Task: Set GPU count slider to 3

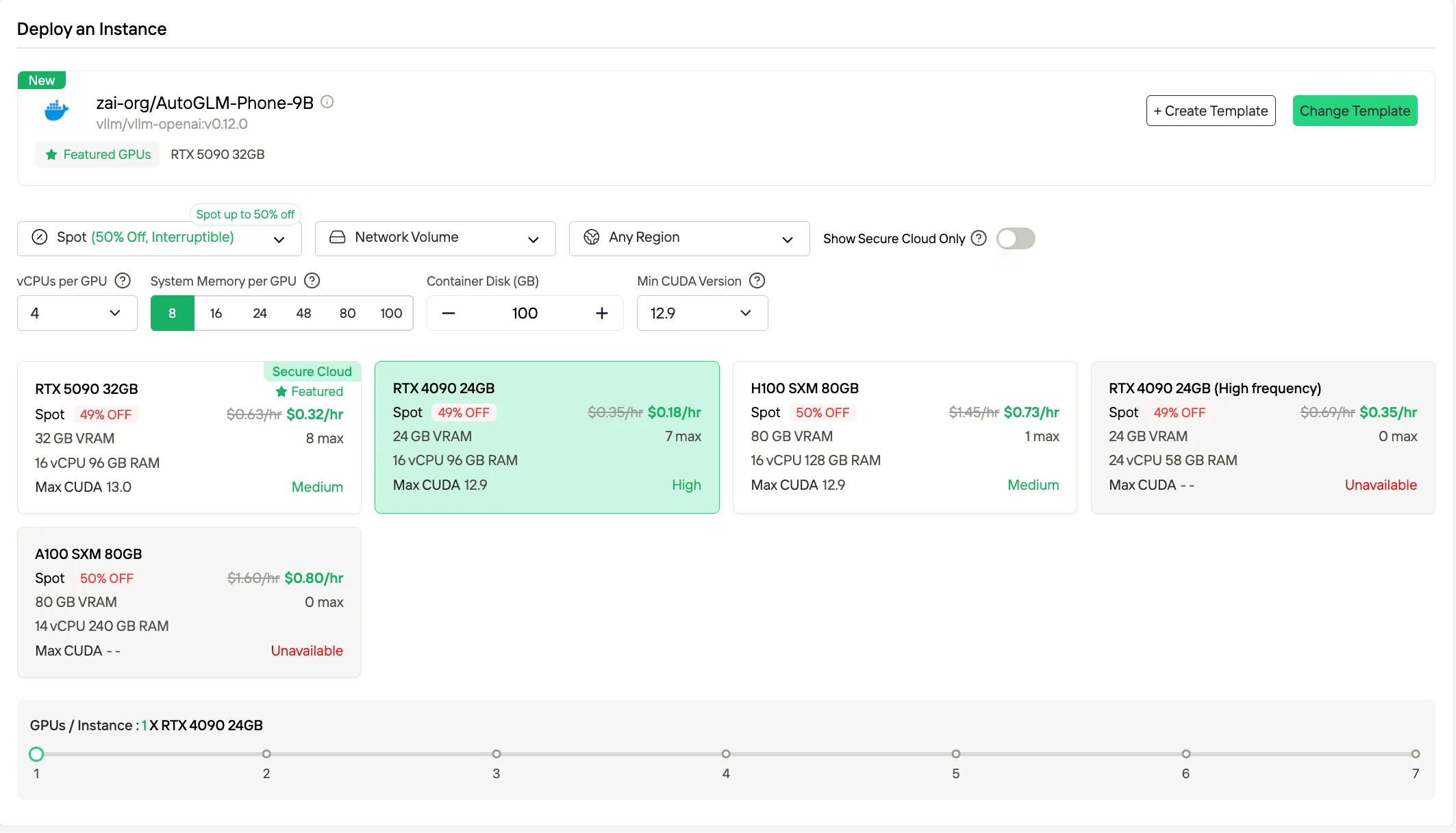Action: click(497, 754)
